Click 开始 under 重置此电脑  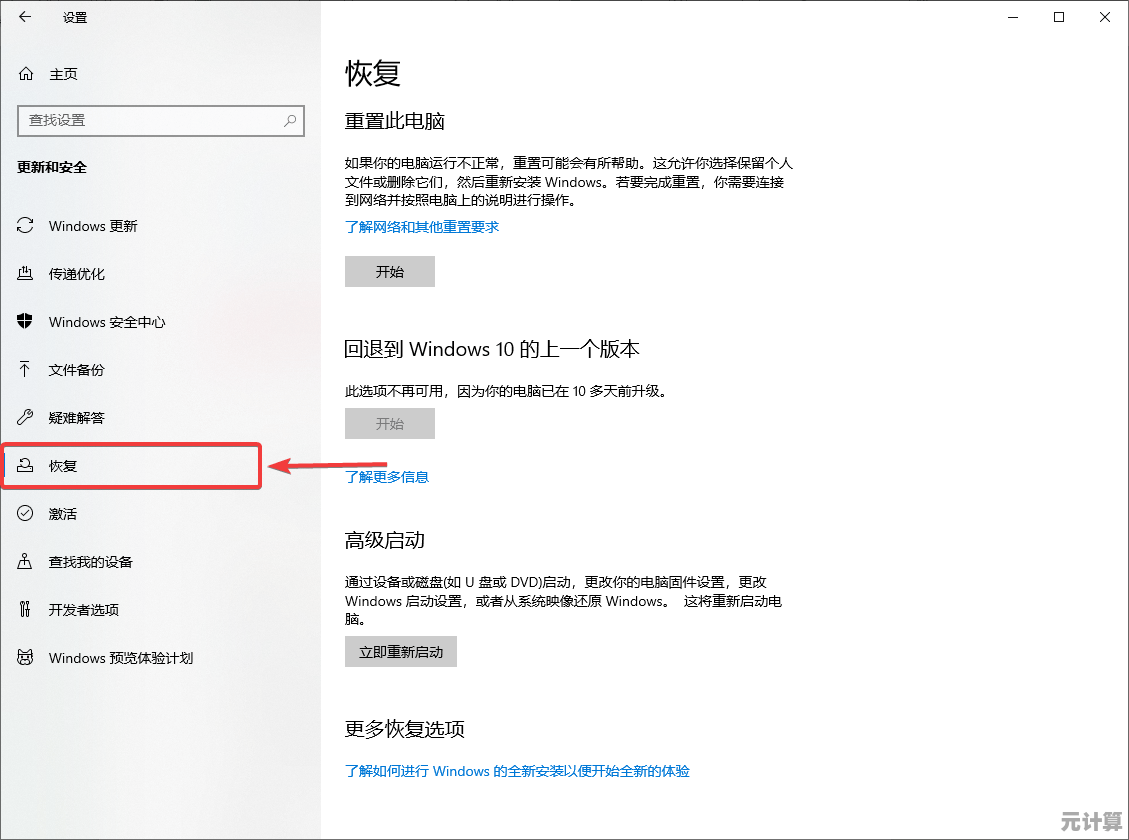[x=390, y=271]
